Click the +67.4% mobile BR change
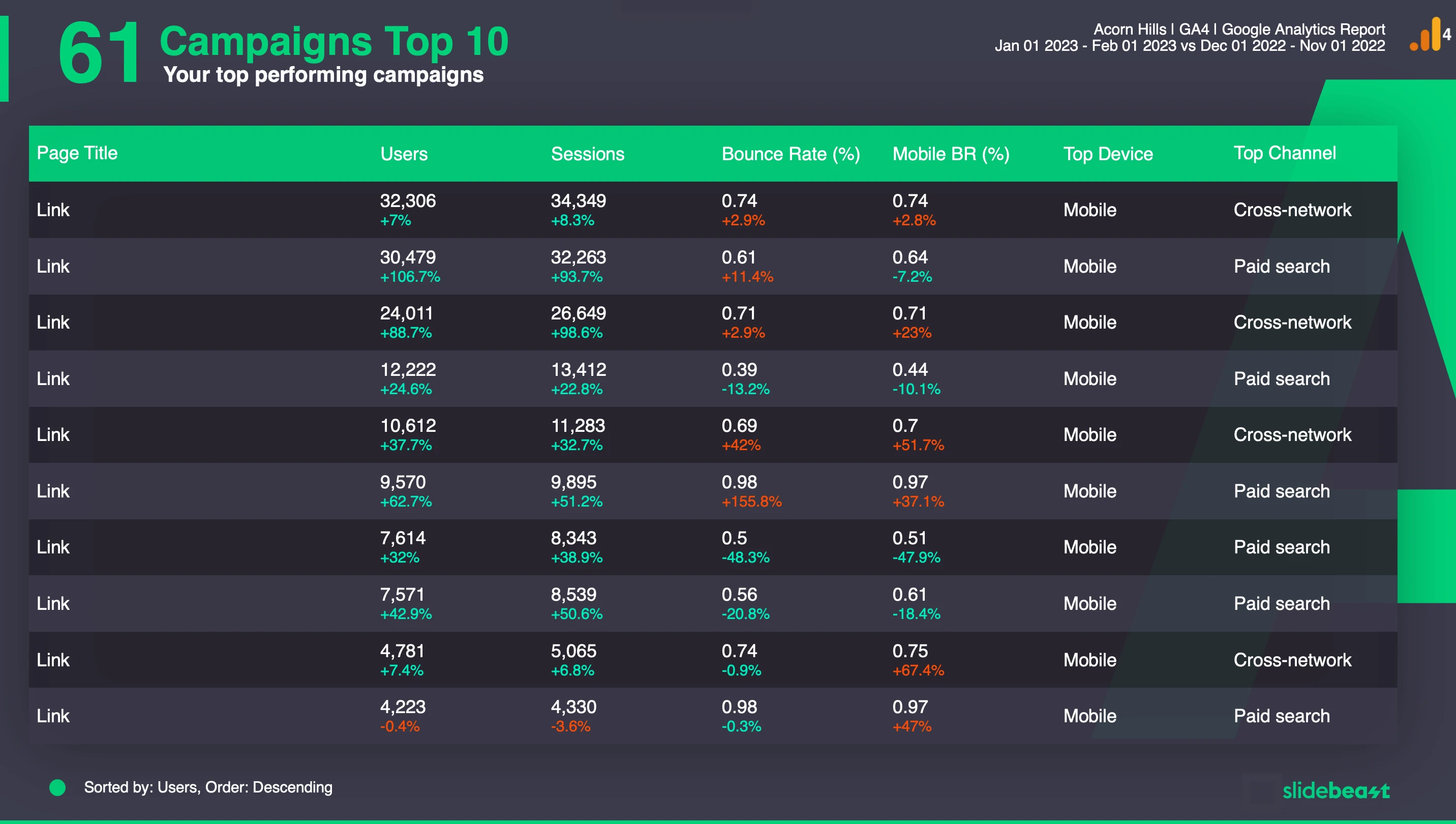The image size is (1456, 824). point(919,670)
